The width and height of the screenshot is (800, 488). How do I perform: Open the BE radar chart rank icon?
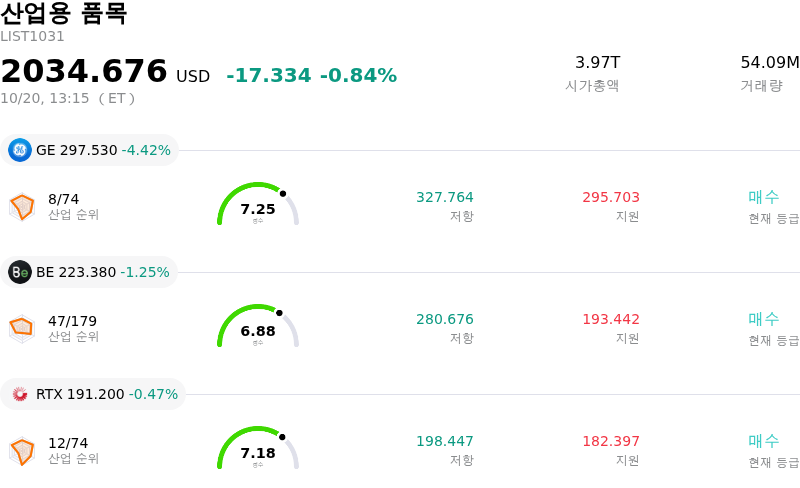click(x=22, y=329)
